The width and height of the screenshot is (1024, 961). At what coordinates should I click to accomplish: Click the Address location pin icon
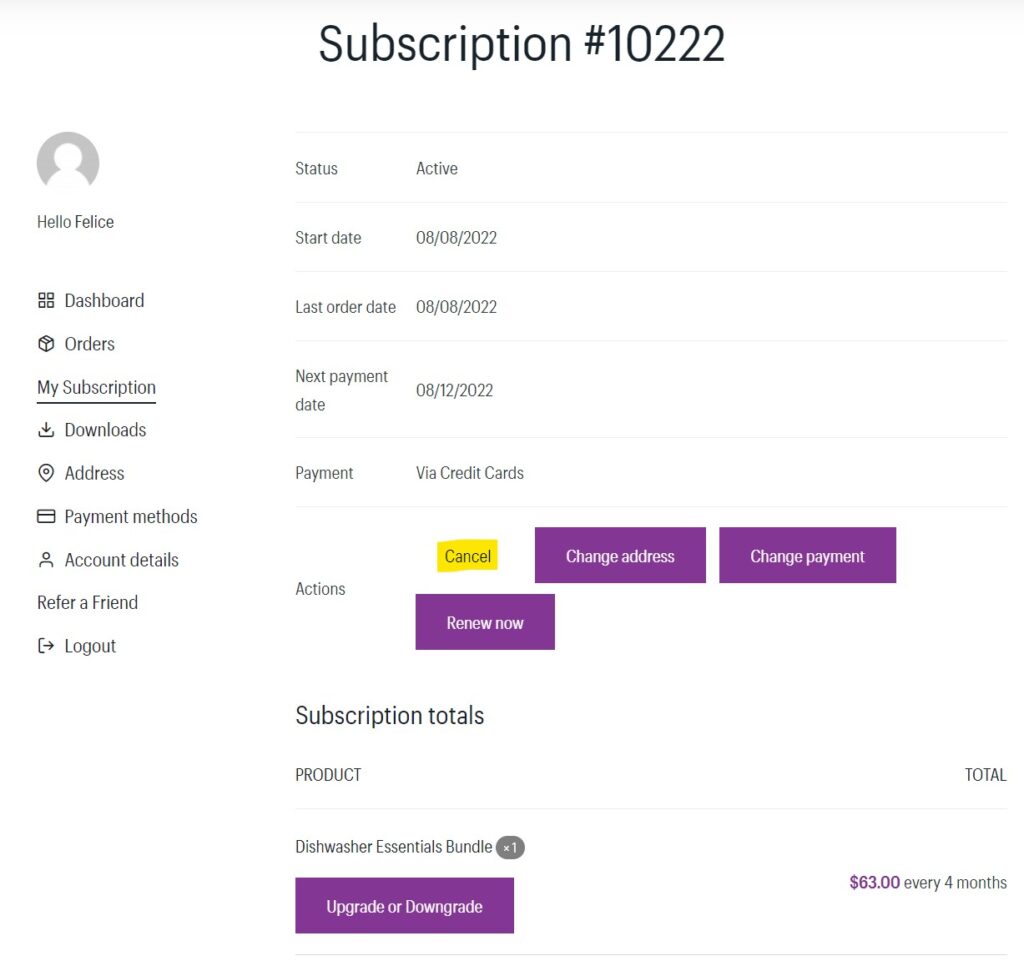pyautogui.click(x=46, y=473)
